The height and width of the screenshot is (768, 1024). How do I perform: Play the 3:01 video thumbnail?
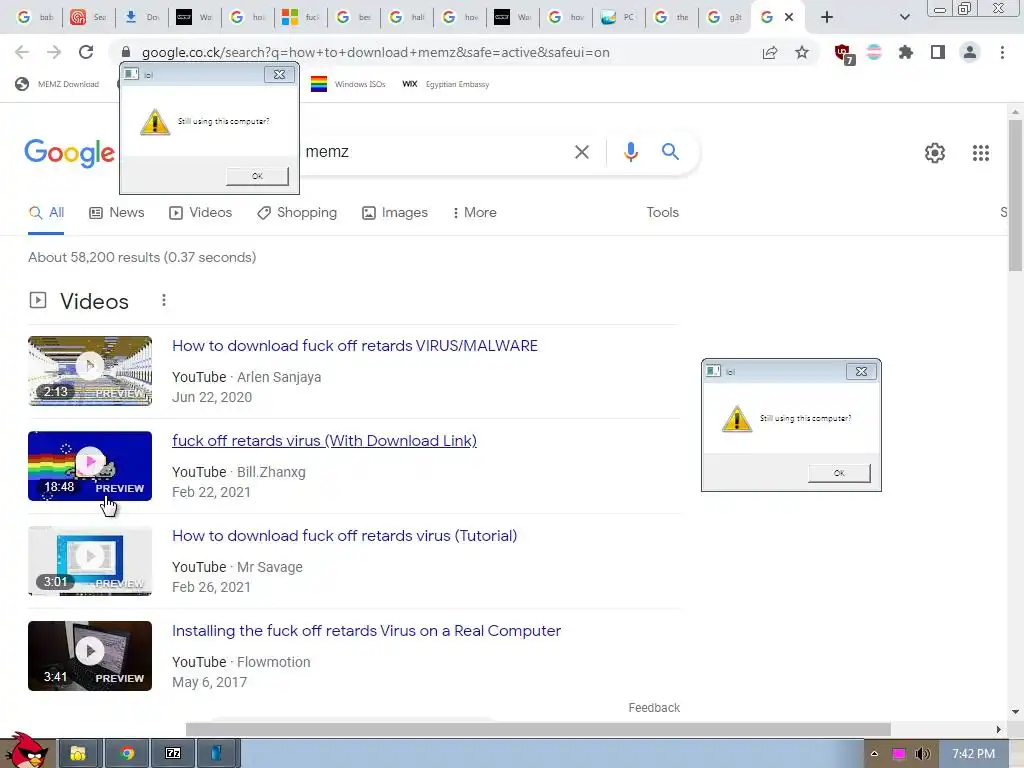click(90, 561)
